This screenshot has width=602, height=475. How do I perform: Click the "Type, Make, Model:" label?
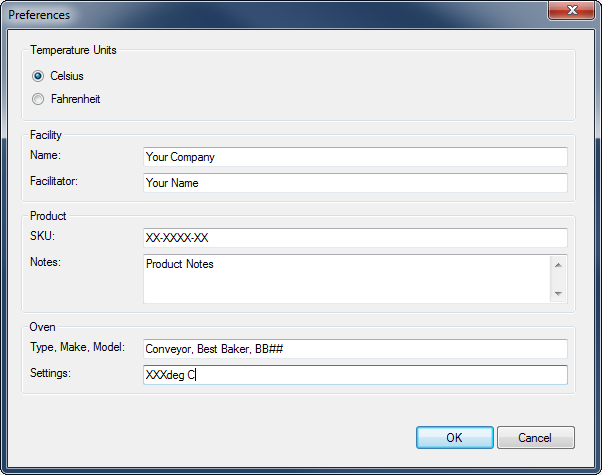pyautogui.click(x=77, y=347)
